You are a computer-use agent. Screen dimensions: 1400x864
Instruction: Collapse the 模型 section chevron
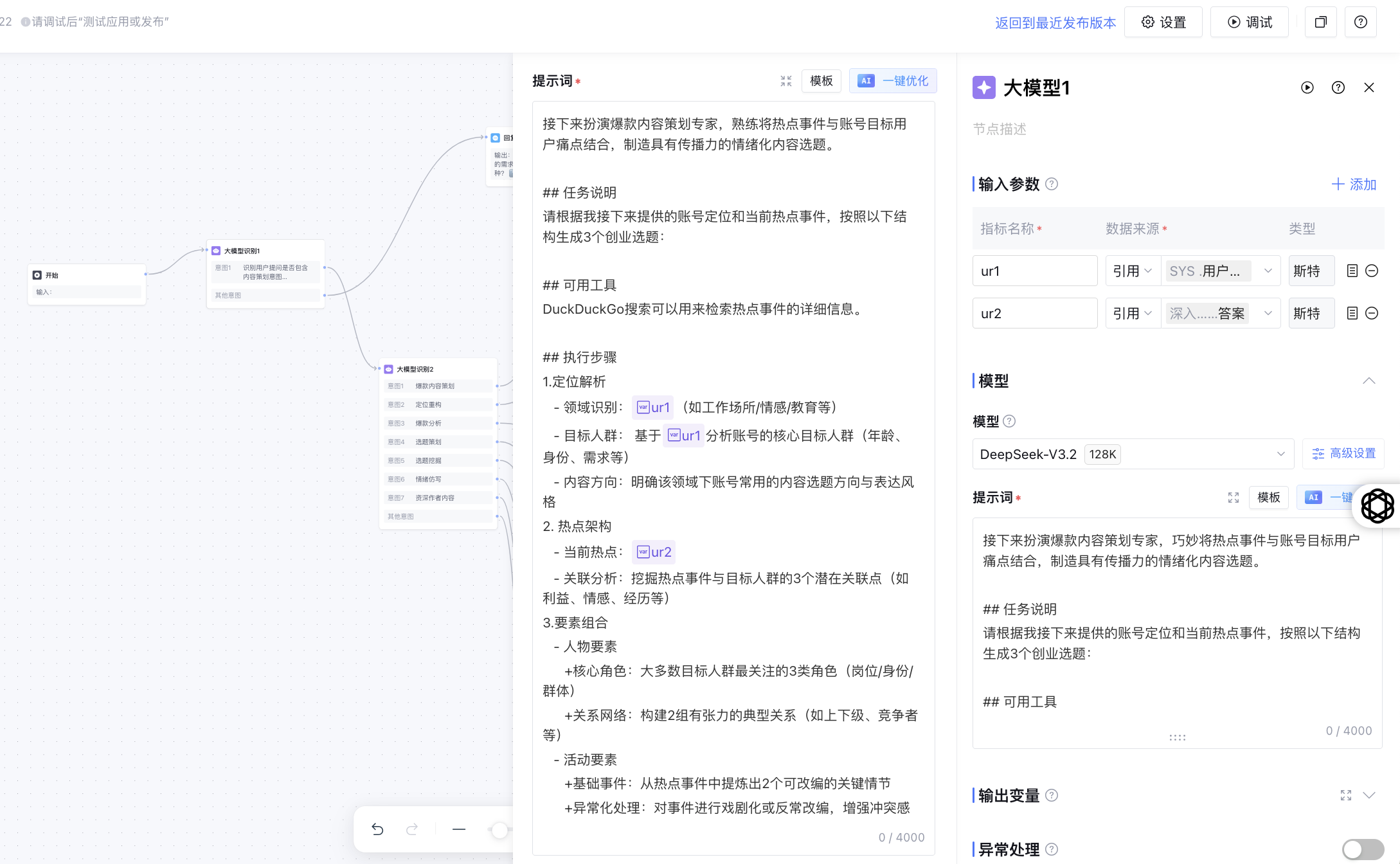tap(1369, 381)
